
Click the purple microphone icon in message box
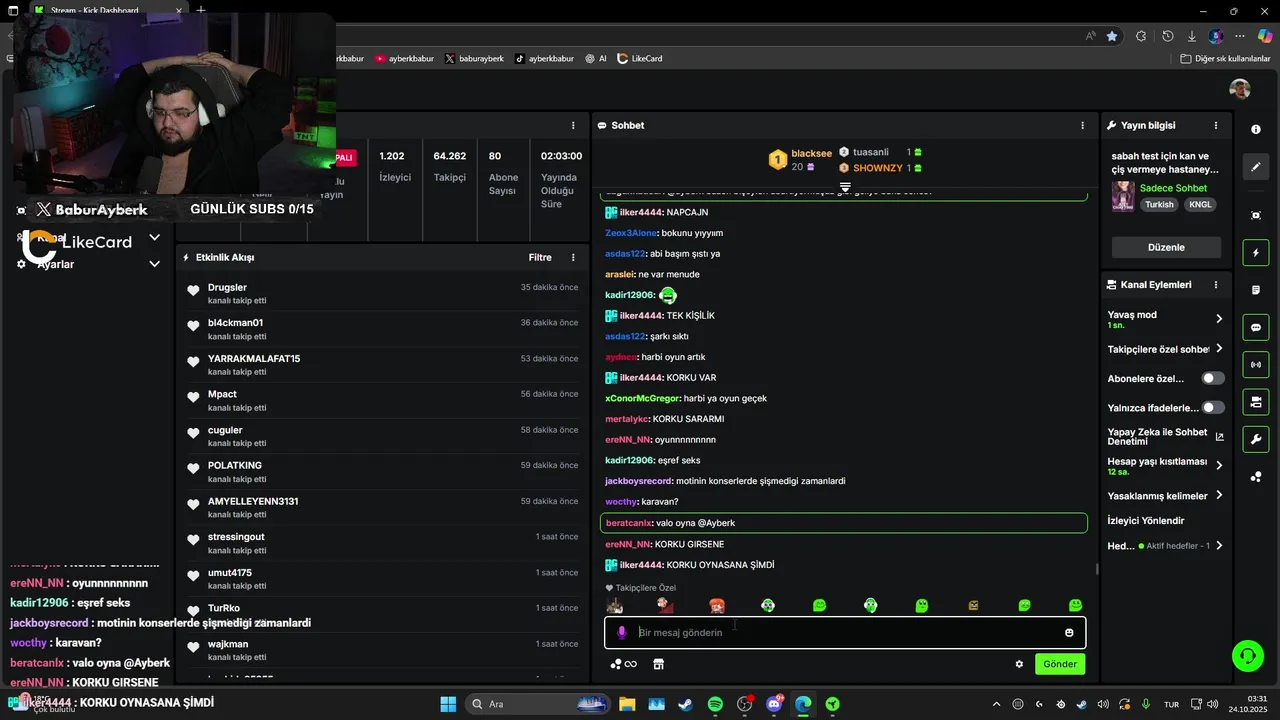pos(622,633)
